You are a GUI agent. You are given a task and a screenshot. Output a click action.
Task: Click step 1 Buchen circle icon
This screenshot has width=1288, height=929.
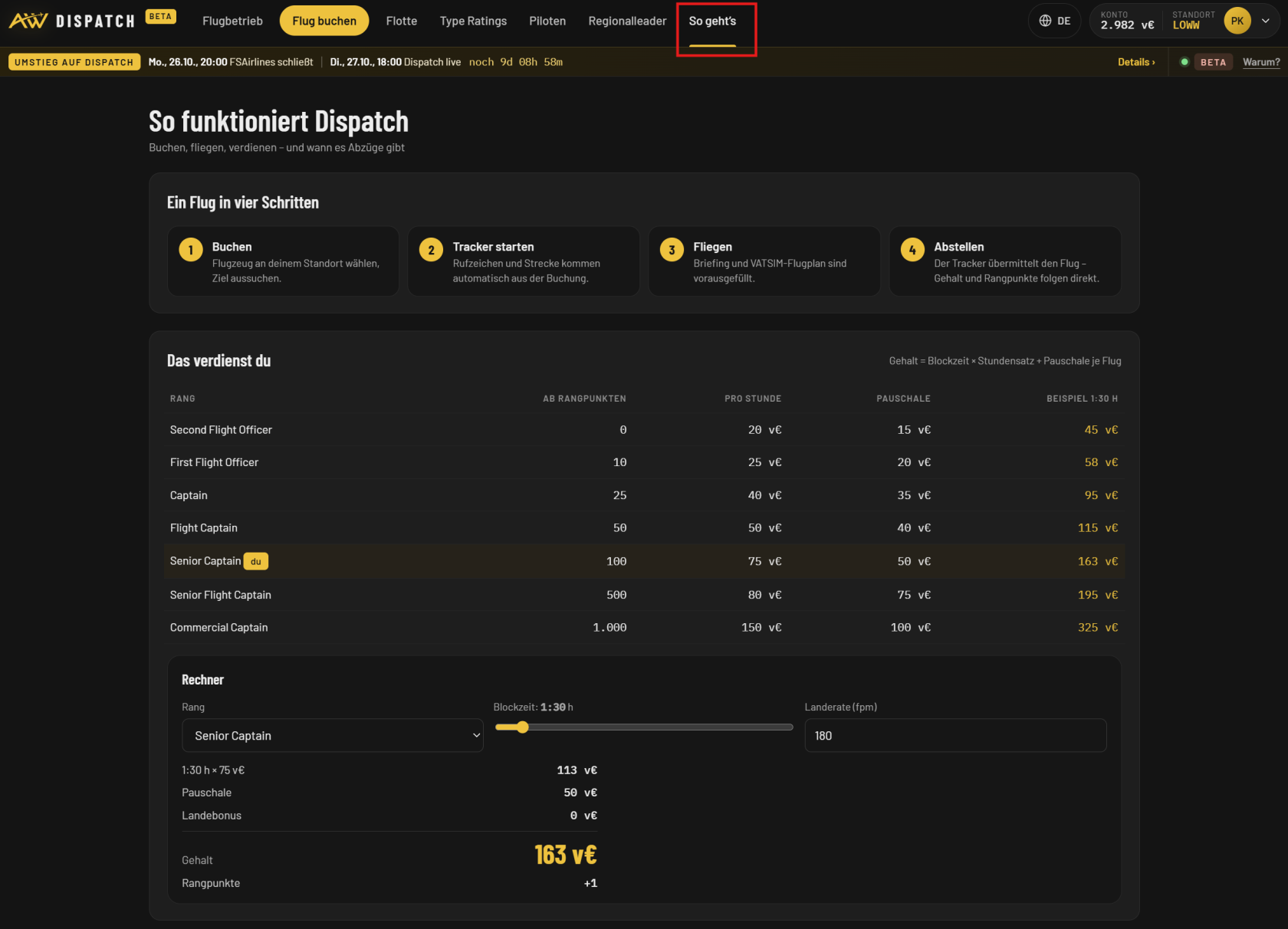coord(191,250)
